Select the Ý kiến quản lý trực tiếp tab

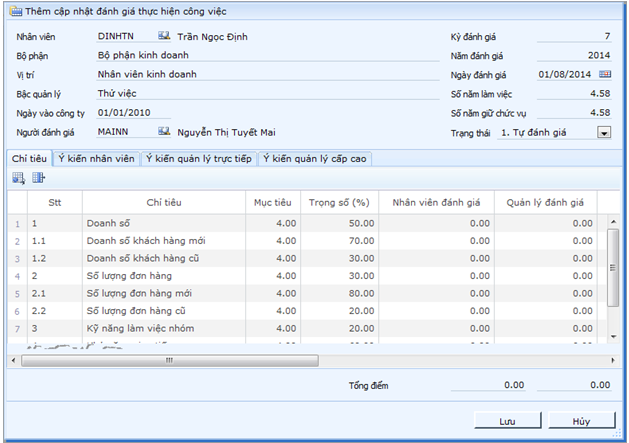(200, 158)
